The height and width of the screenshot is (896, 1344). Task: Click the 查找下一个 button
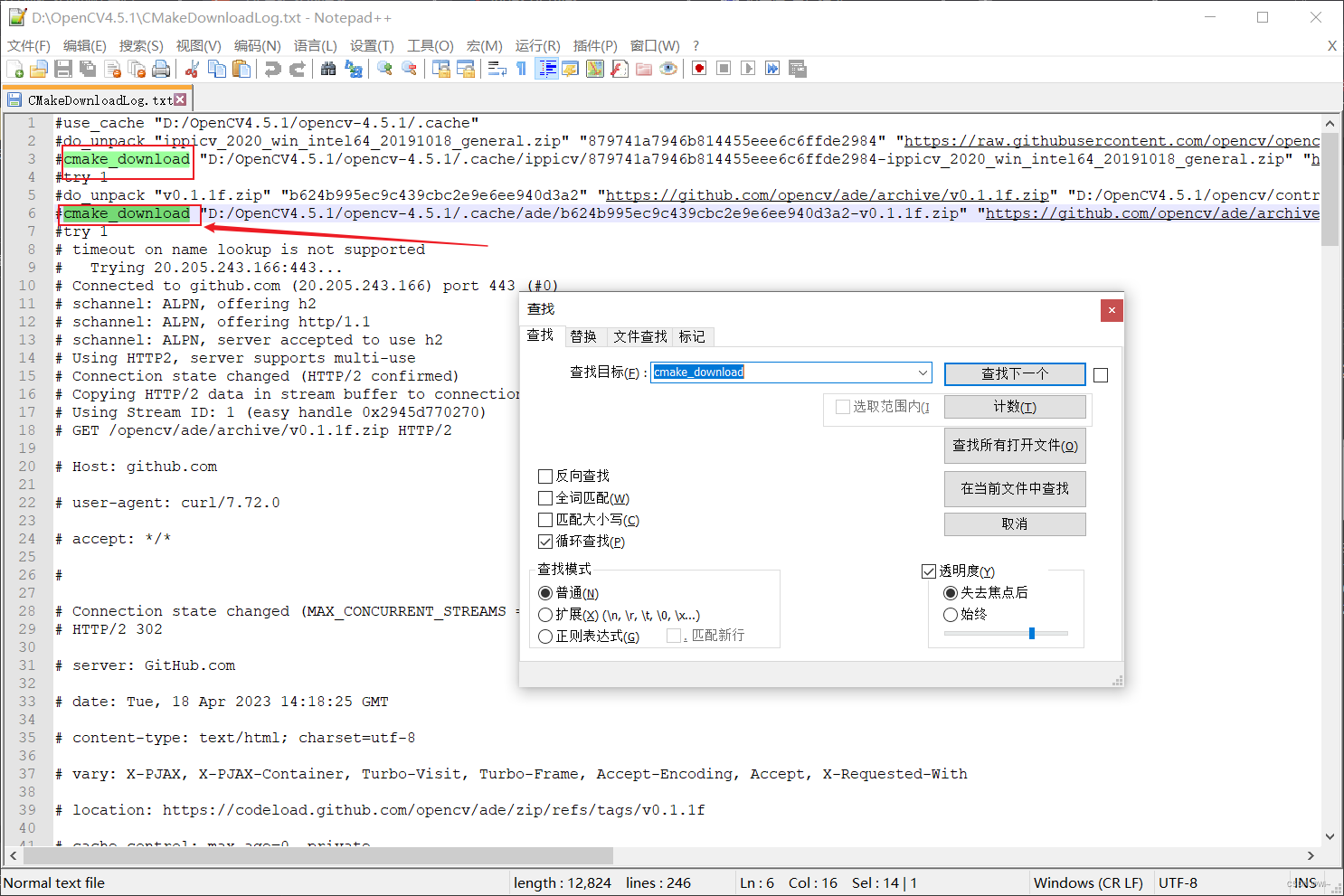1015,373
